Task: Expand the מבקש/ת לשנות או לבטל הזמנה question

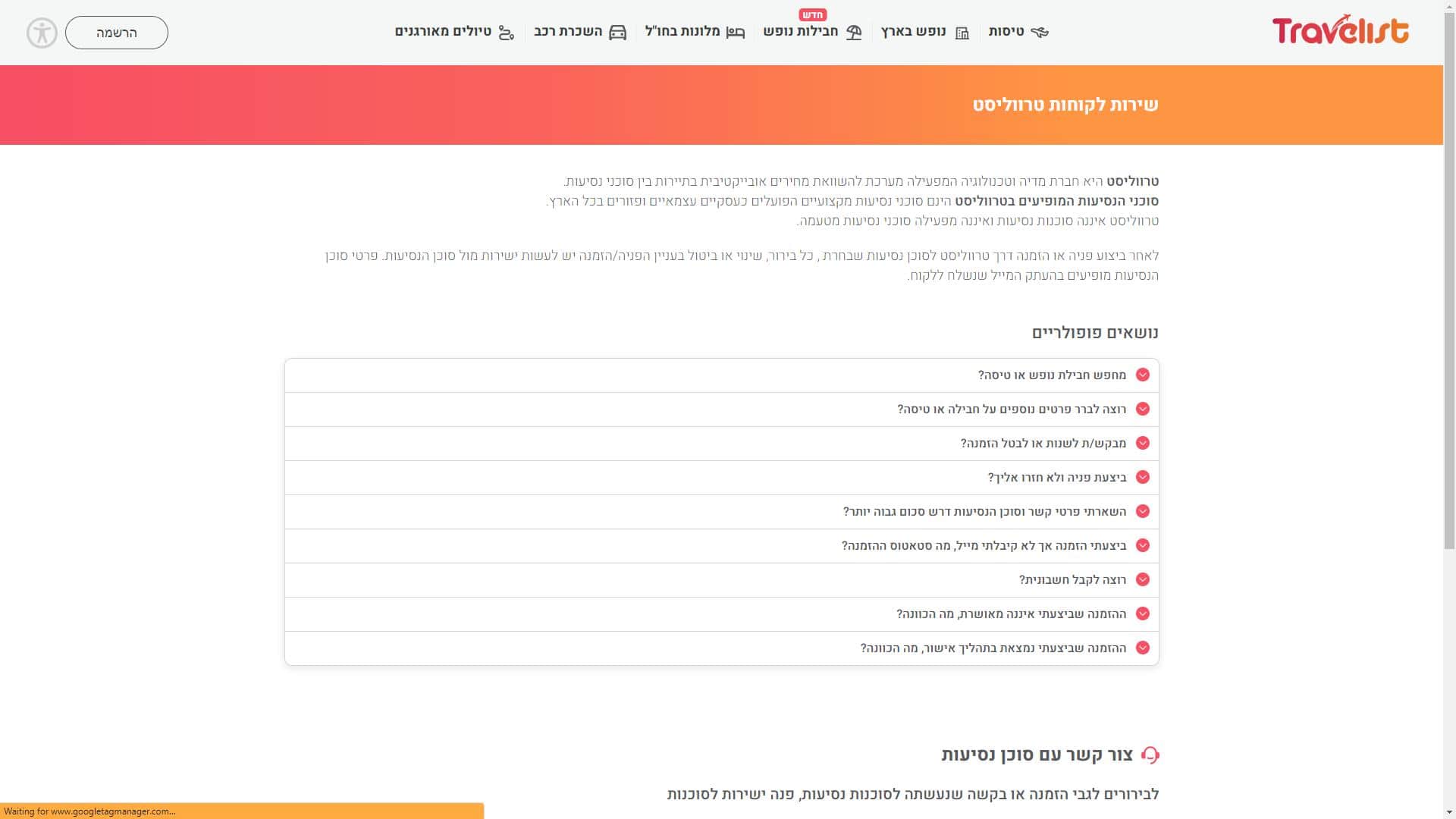Action: (x=1043, y=444)
